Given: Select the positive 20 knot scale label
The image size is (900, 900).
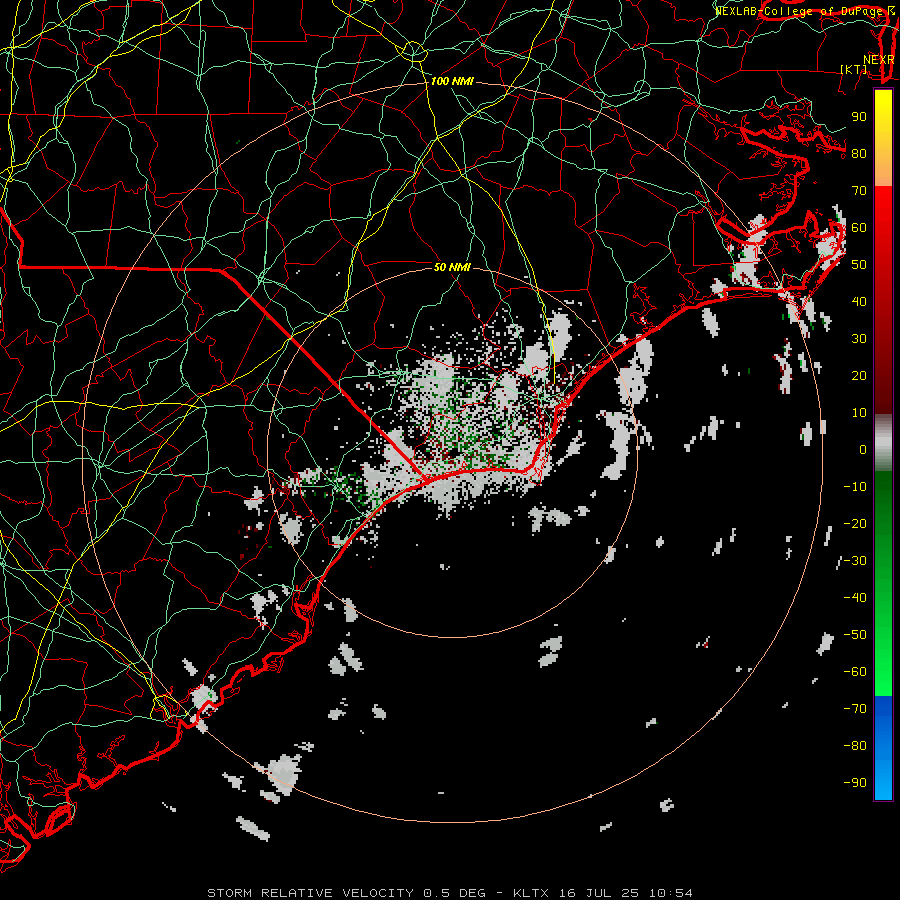Looking at the screenshot, I should coord(859,376).
